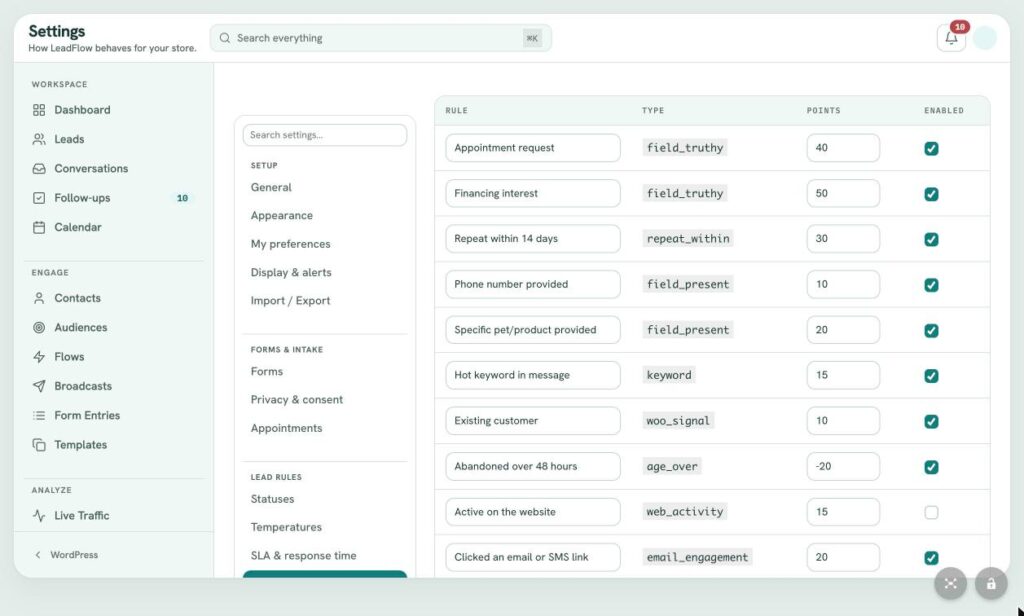
Task: Click the search magnifier icon
Action: pos(225,38)
